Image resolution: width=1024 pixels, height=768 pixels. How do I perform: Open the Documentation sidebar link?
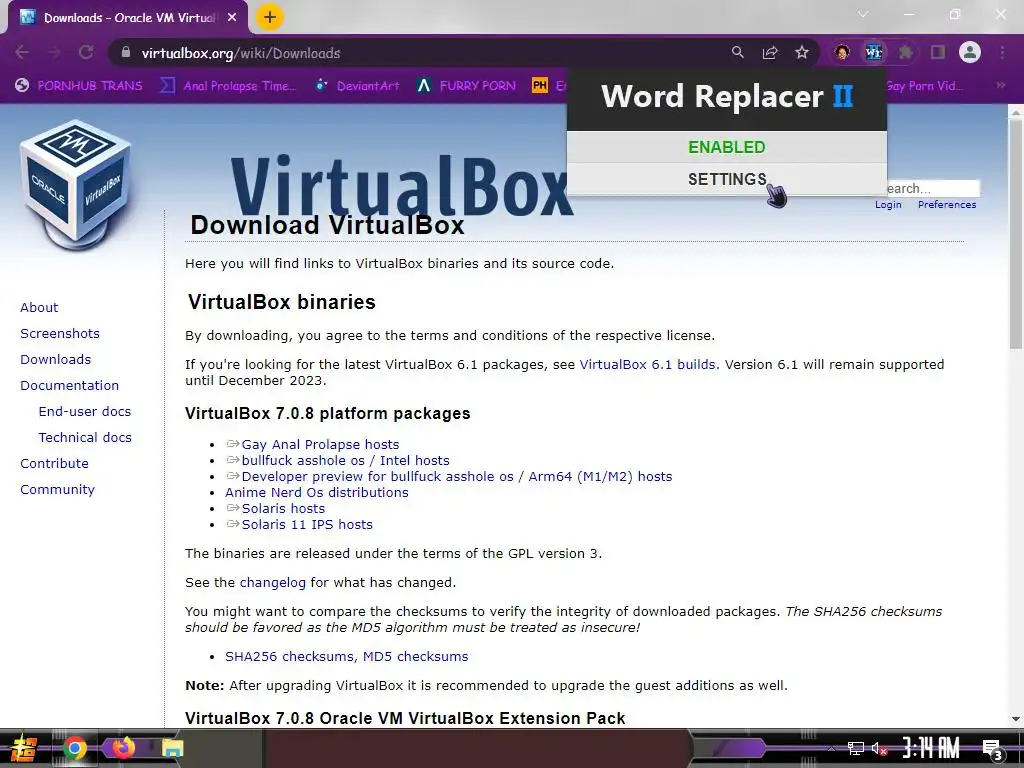click(69, 386)
